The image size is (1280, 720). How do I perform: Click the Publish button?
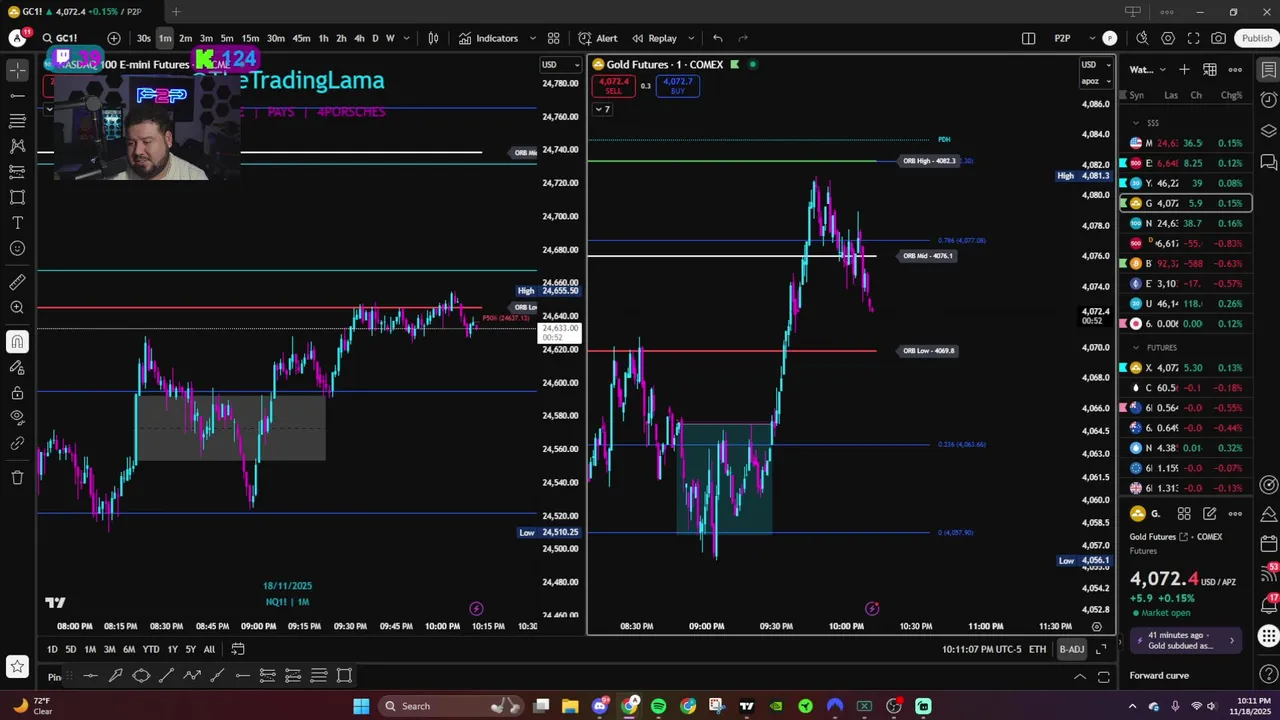click(x=1256, y=38)
